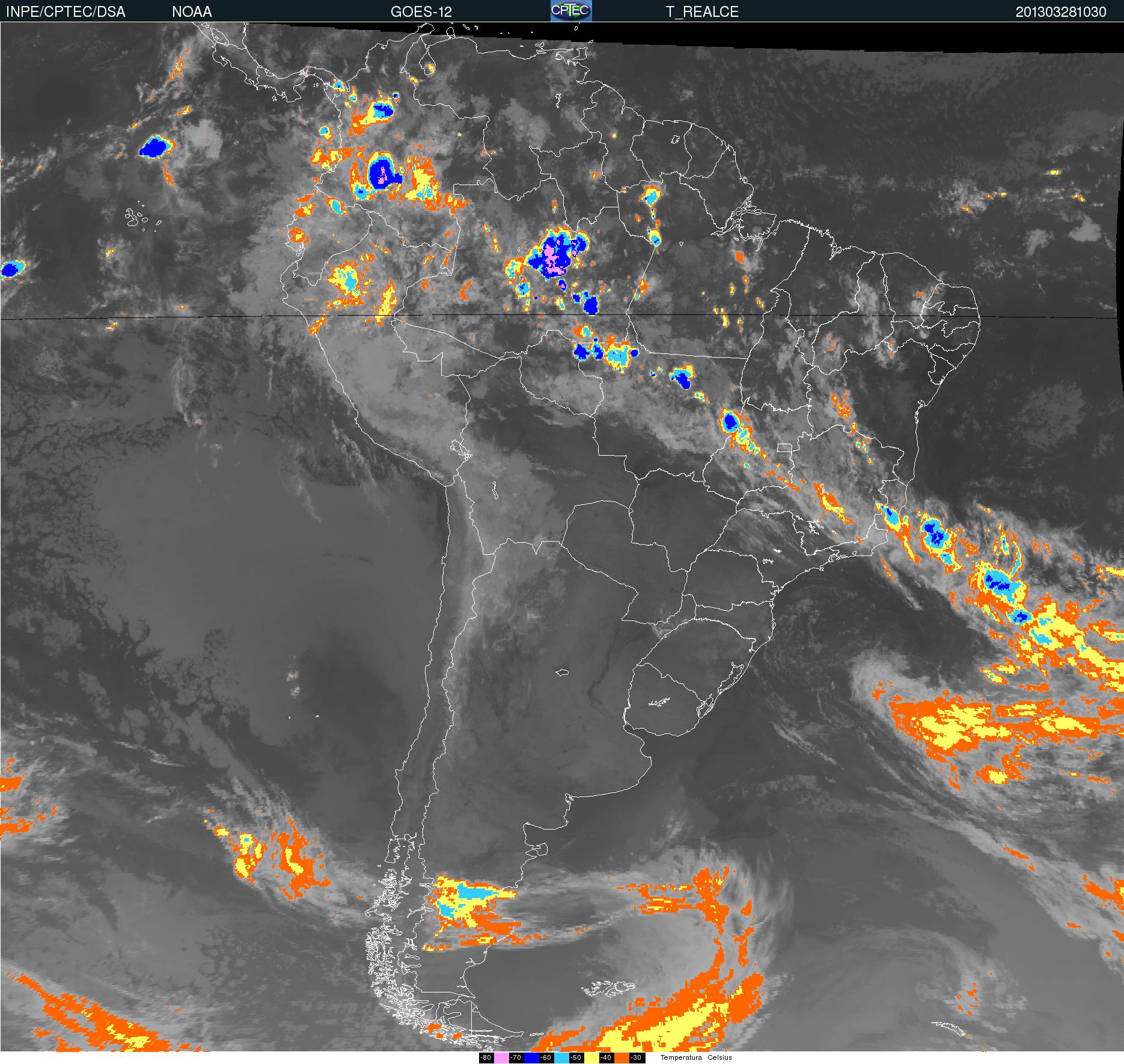The image size is (1124, 1064).
Task: Select the dark blue legend swatch
Action: click(x=531, y=1058)
